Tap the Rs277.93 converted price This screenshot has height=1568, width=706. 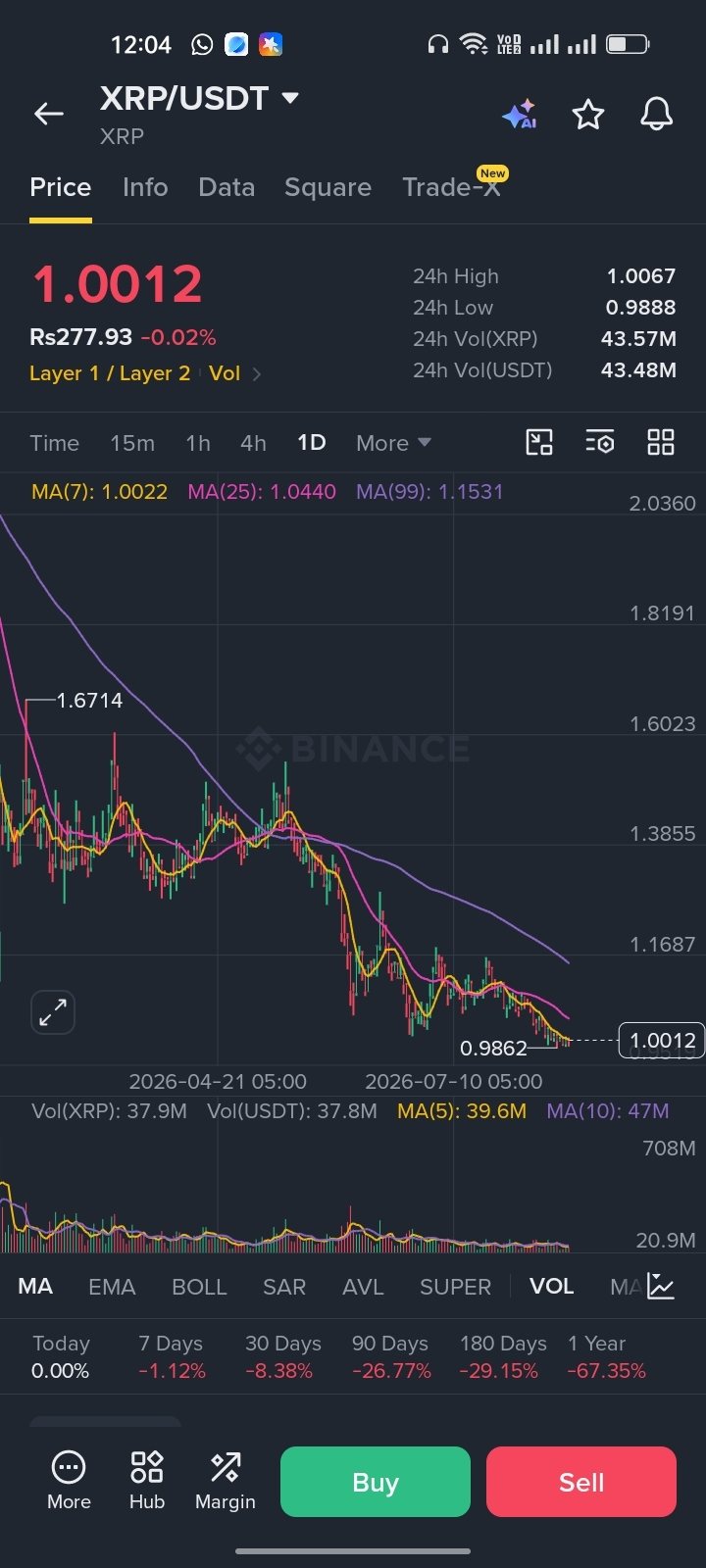[x=80, y=337]
